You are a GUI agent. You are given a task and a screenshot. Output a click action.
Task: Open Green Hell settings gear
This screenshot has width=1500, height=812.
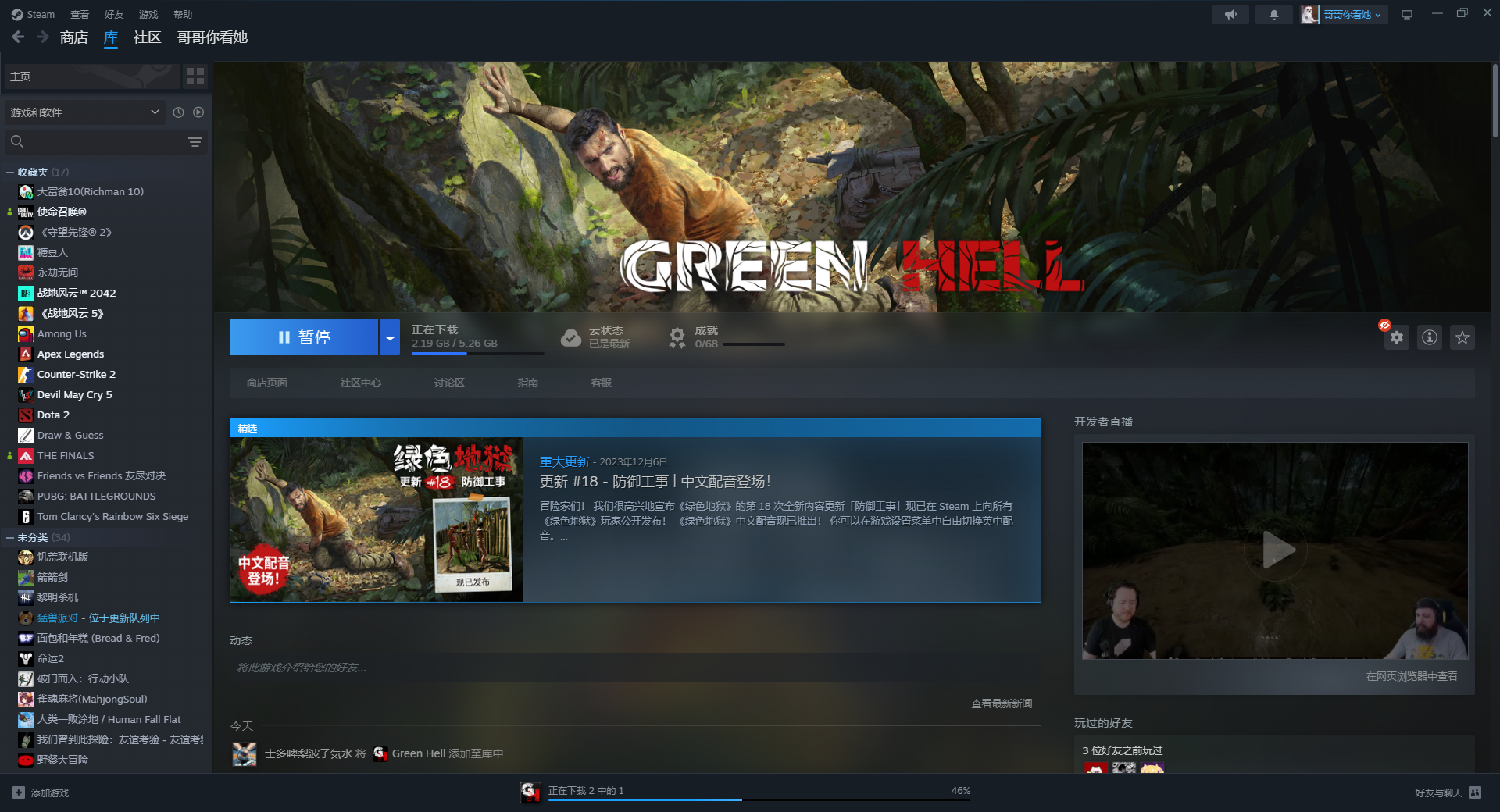click(1396, 337)
